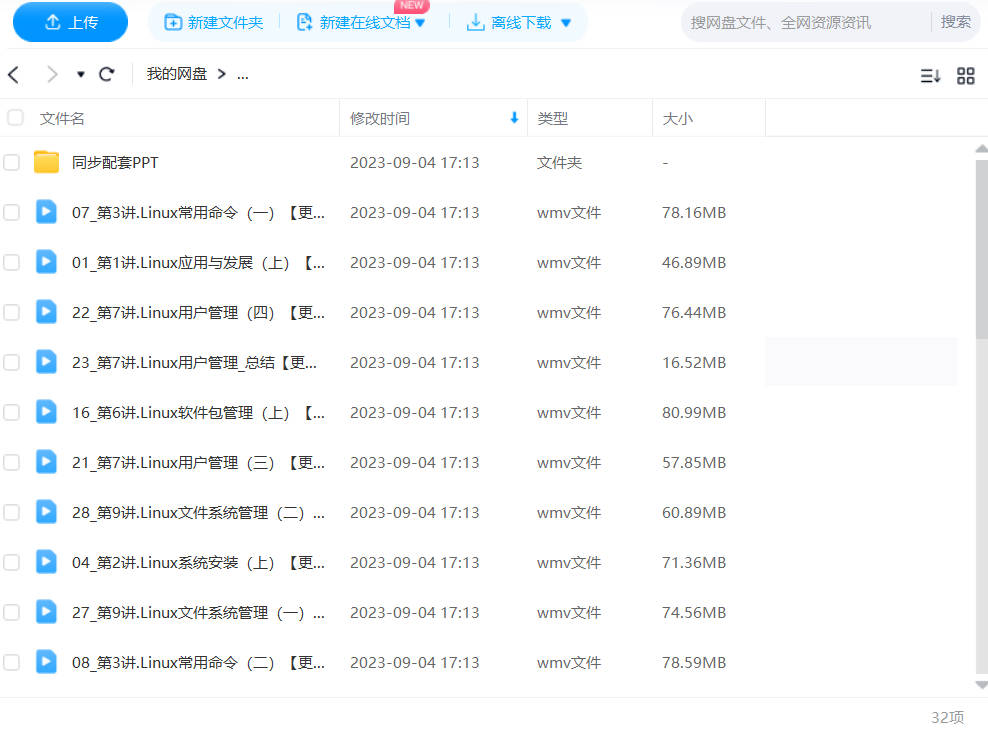Open 27_第9讲.Linux文件系统管理 (一) file name

[198, 613]
